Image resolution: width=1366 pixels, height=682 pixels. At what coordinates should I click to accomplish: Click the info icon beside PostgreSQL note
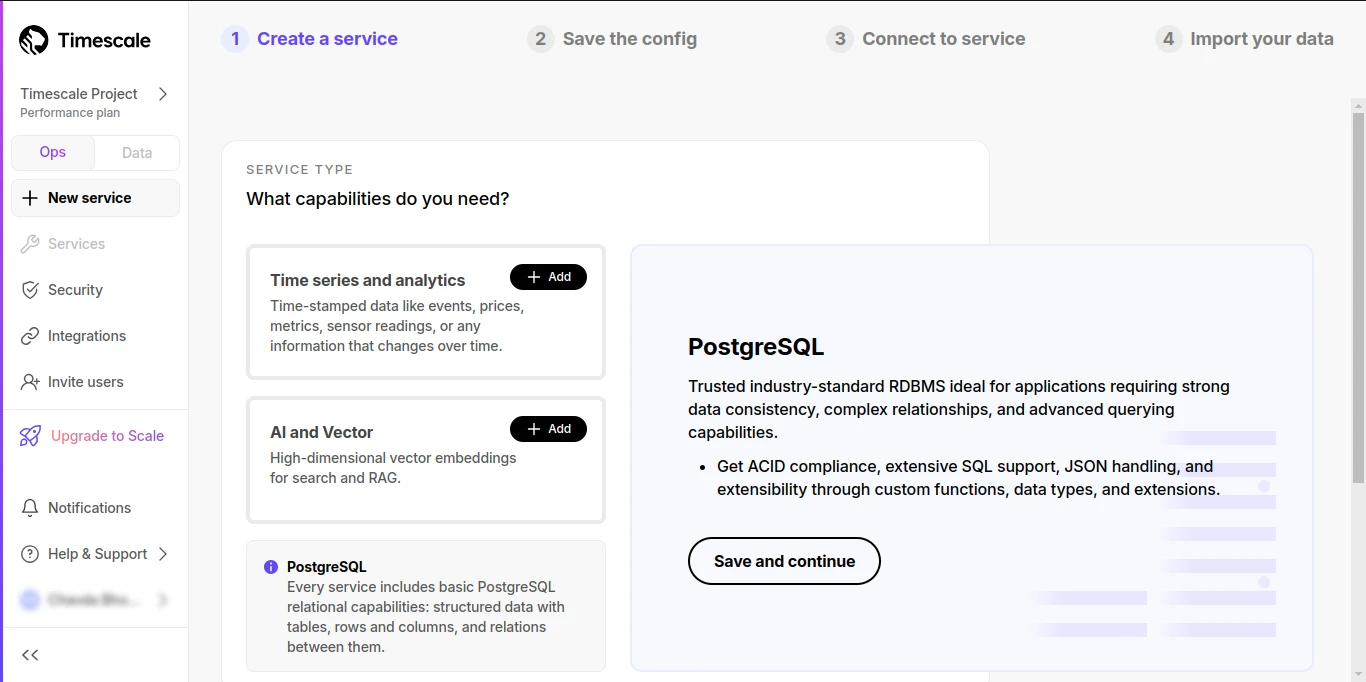[x=271, y=567]
